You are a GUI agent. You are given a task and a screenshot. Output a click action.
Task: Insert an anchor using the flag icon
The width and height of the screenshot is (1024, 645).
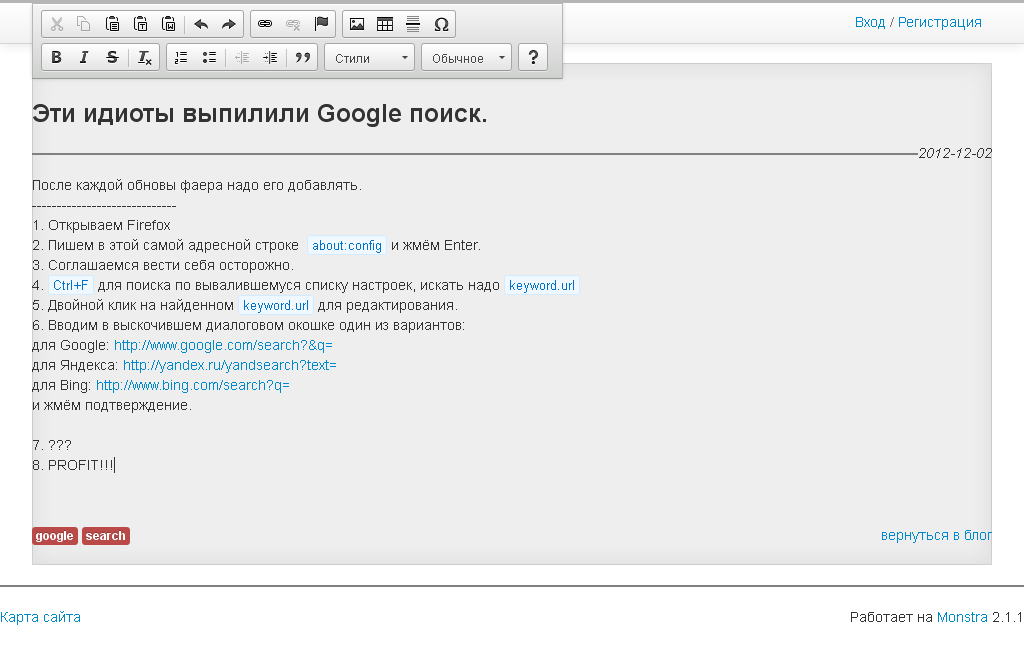pyautogui.click(x=321, y=24)
